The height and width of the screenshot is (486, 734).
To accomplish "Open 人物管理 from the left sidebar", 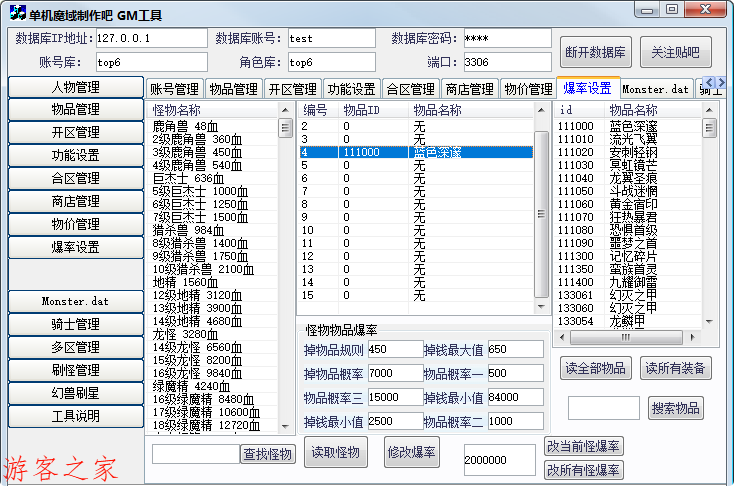I will point(76,87).
